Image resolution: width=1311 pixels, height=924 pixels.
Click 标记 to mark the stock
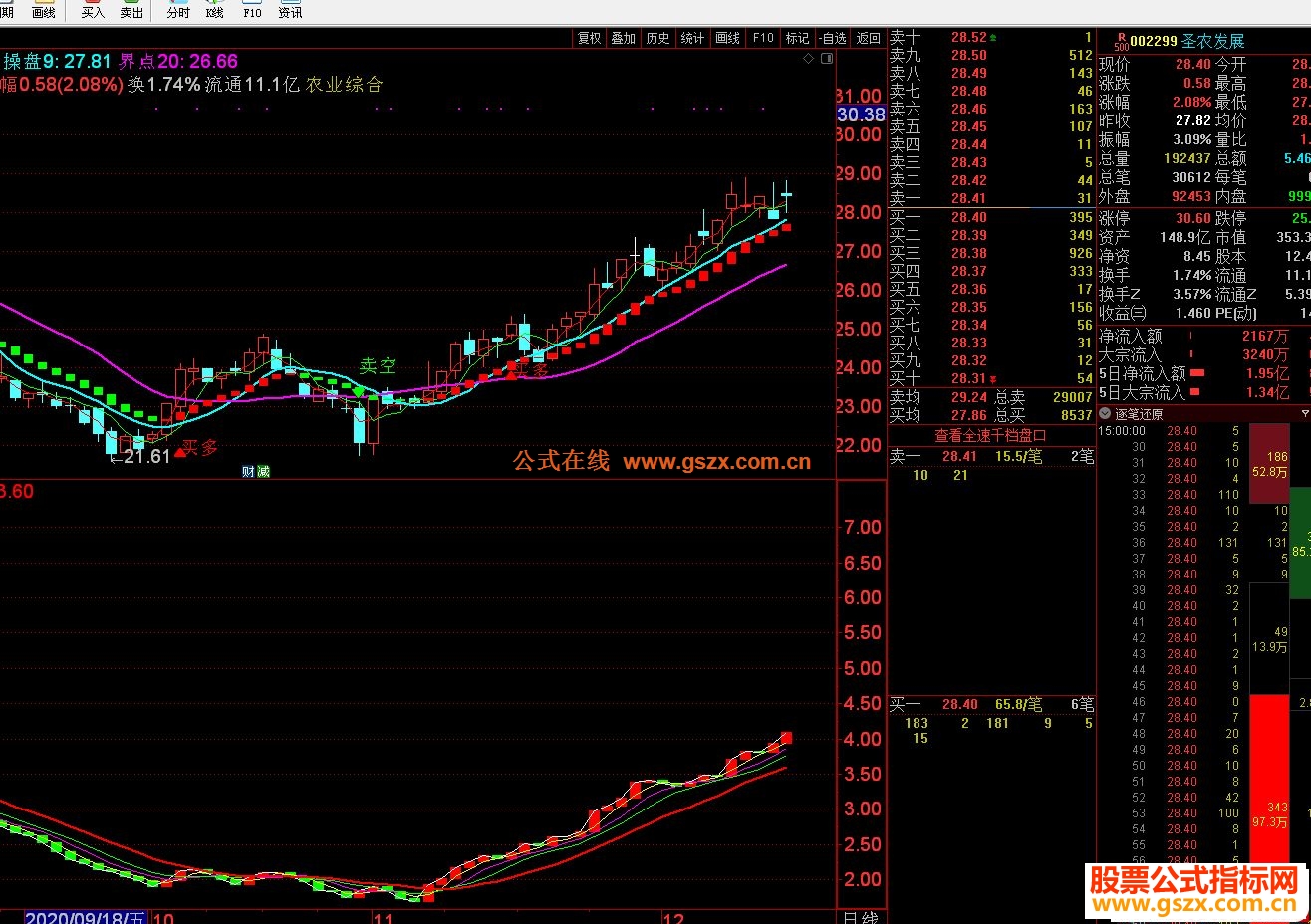[798, 38]
